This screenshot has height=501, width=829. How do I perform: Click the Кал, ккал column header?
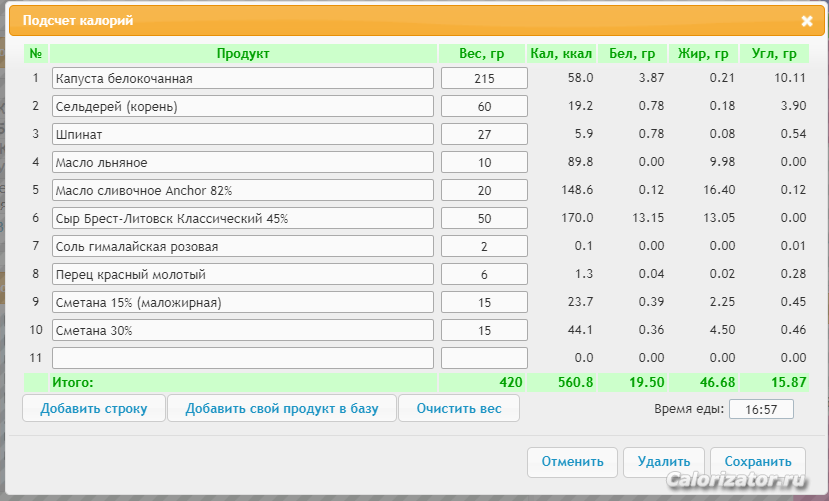(561, 53)
